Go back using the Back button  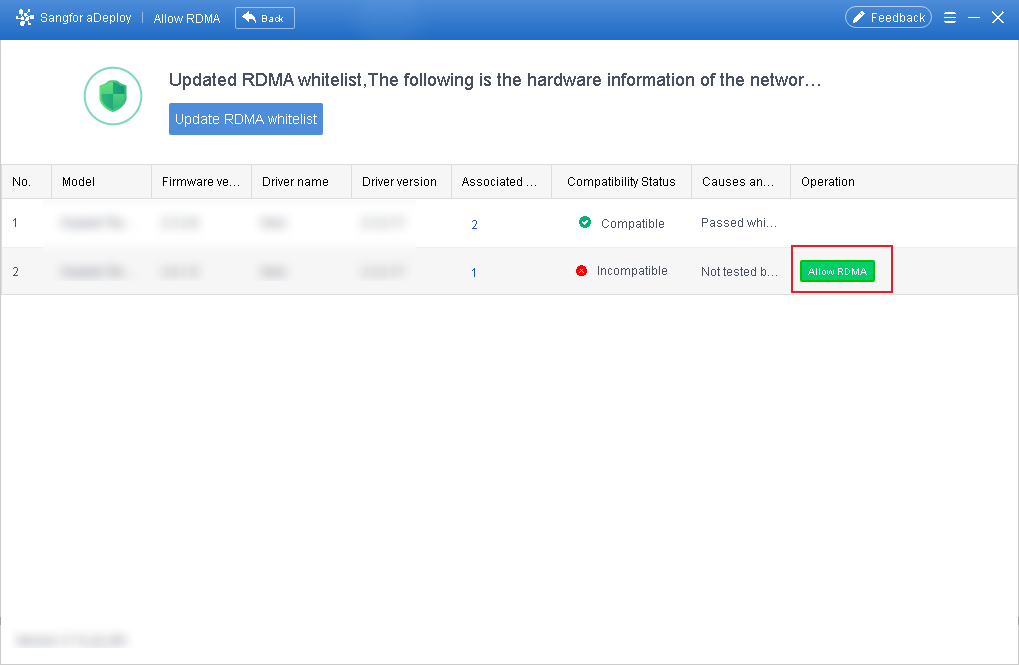point(264,18)
